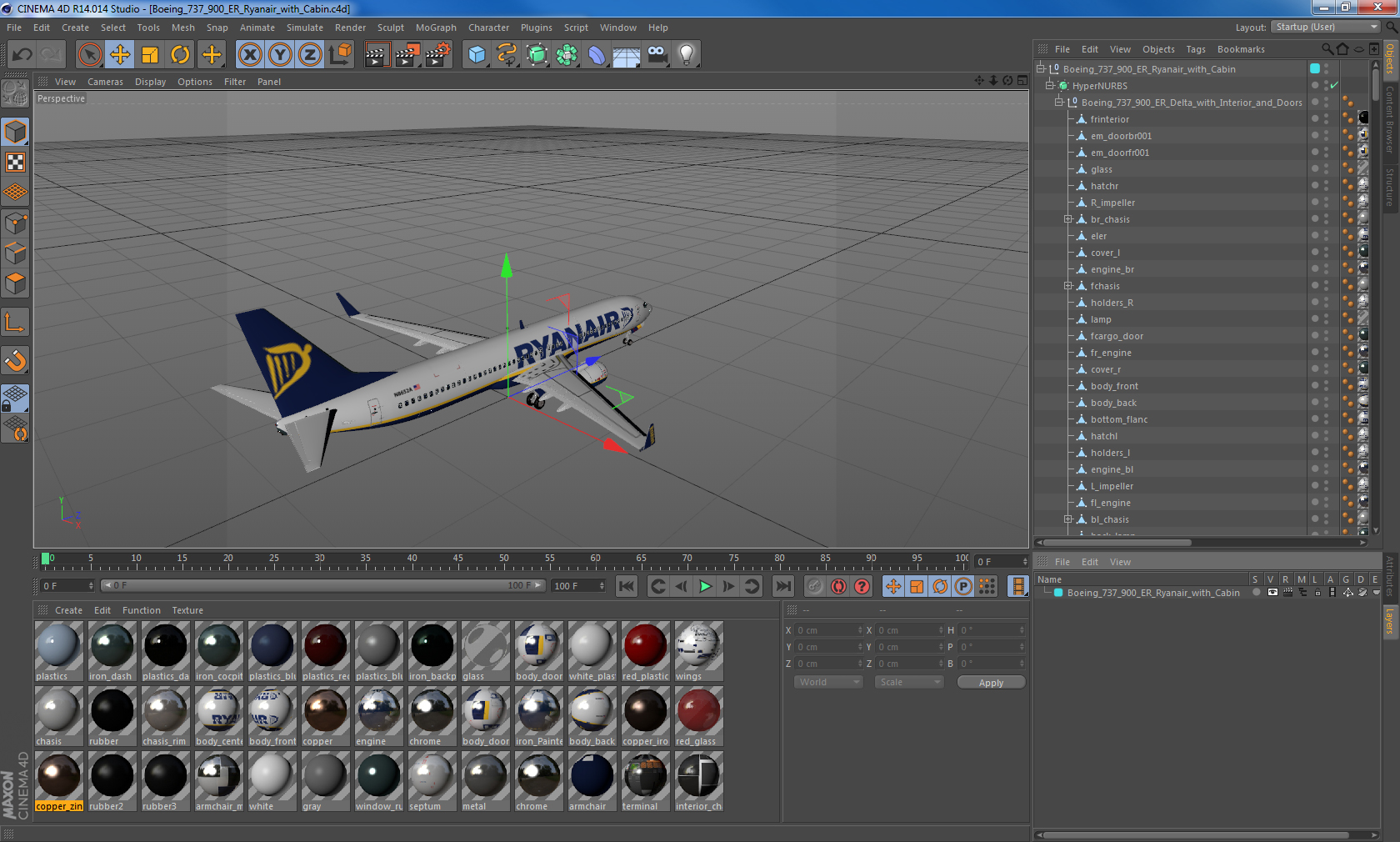The image size is (1400, 842).
Task: Select the body_front object
Action: pos(1113,386)
